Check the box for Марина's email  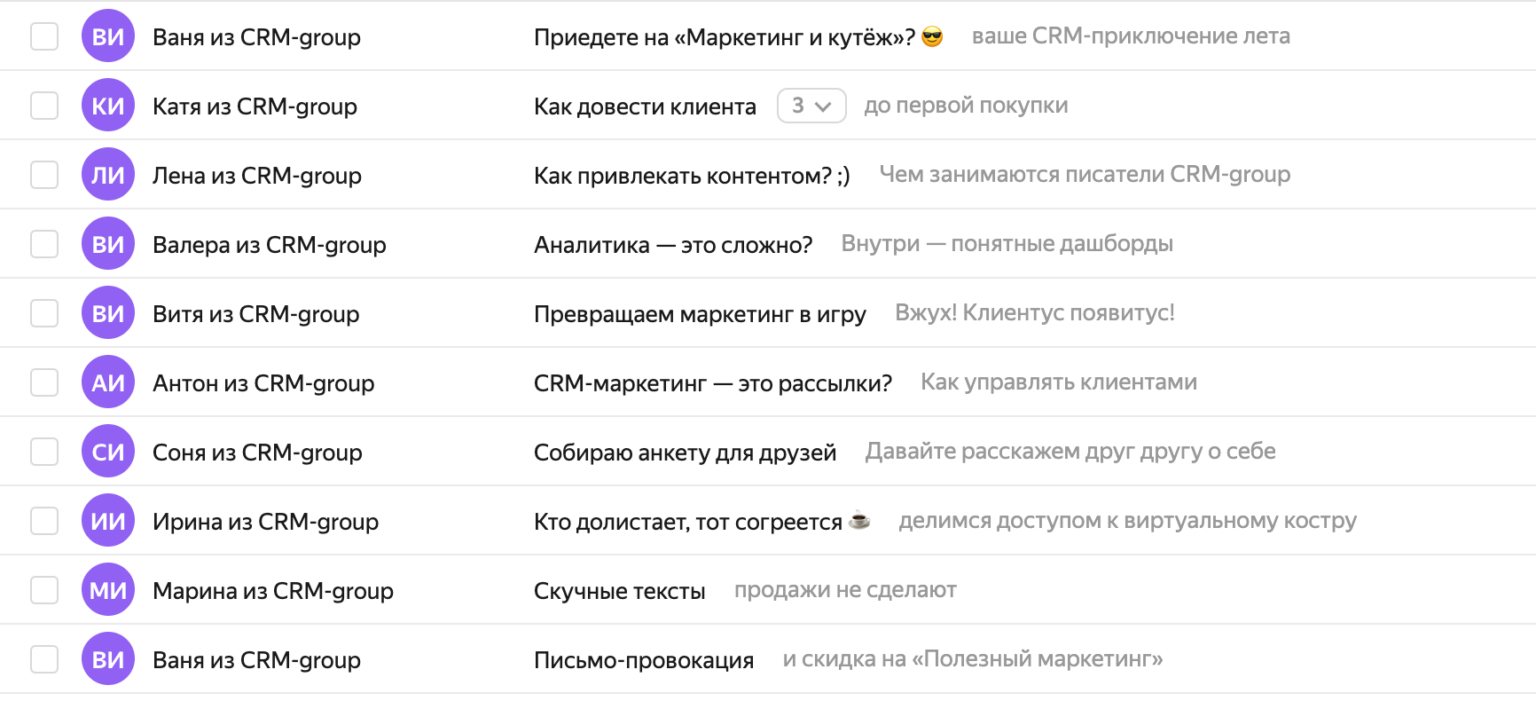[44, 591]
